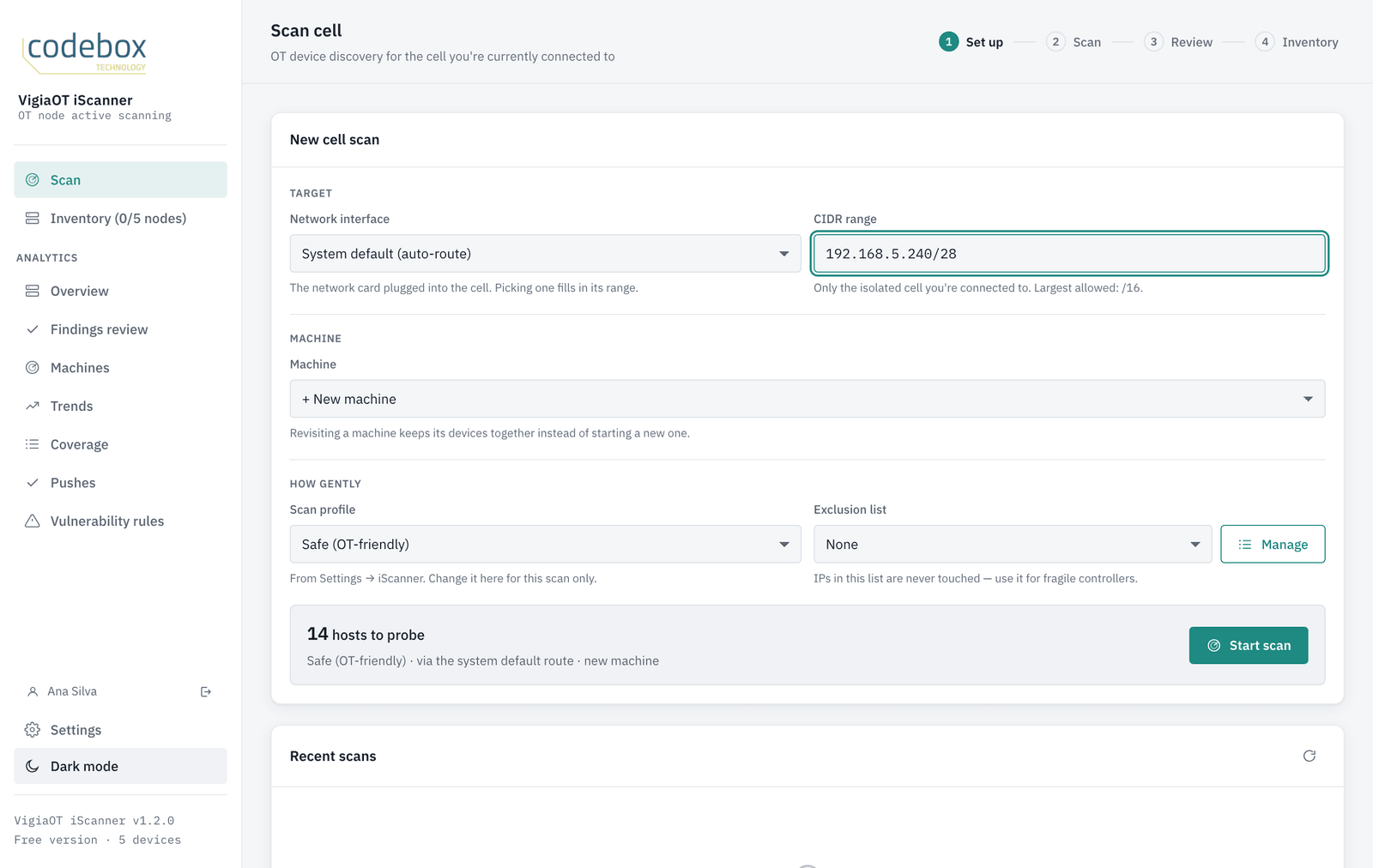Click the "VigiaOT iScanner v1.2.0" version text

pyautogui.click(x=94, y=821)
